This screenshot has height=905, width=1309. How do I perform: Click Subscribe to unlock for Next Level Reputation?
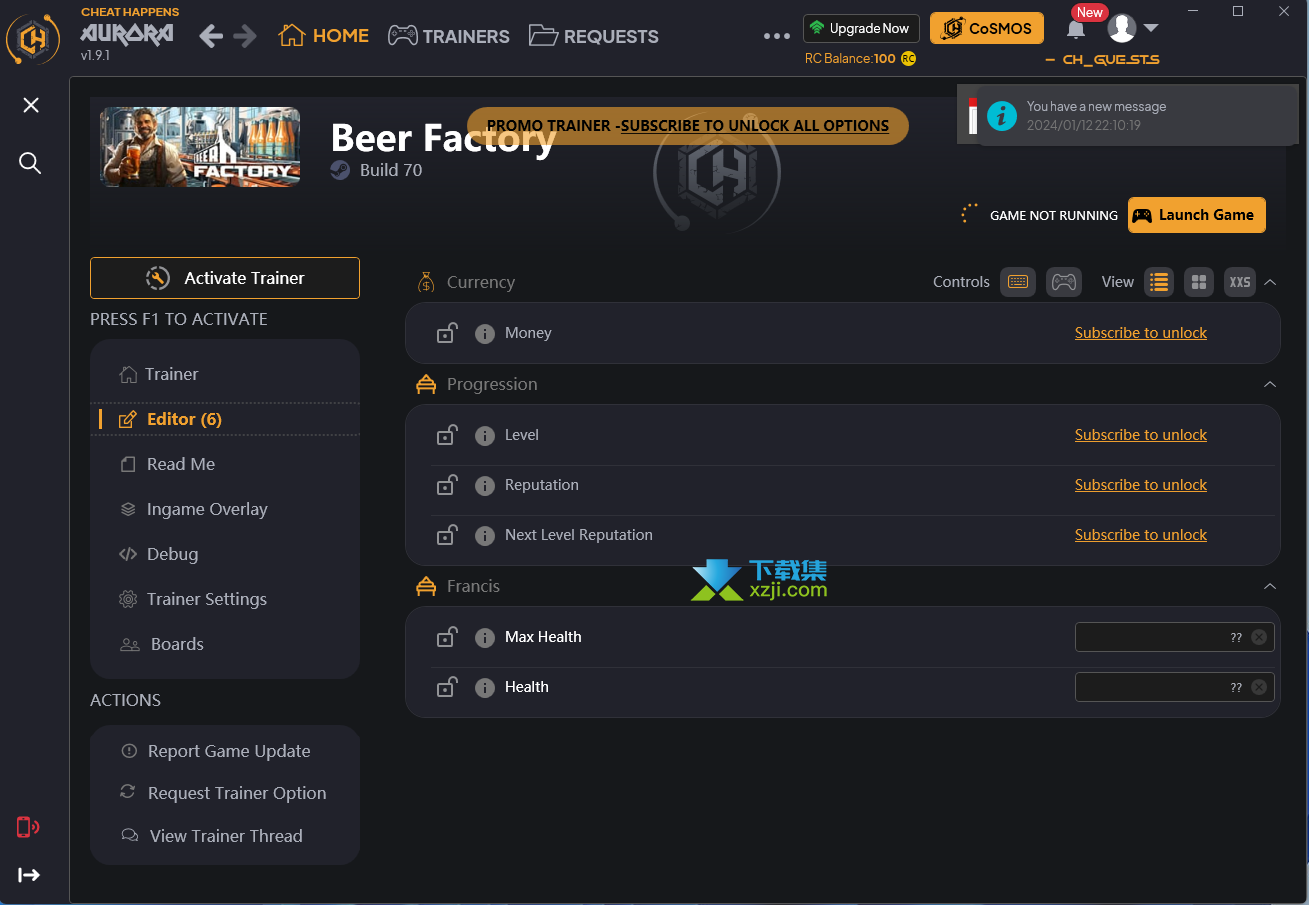(x=1141, y=535)
